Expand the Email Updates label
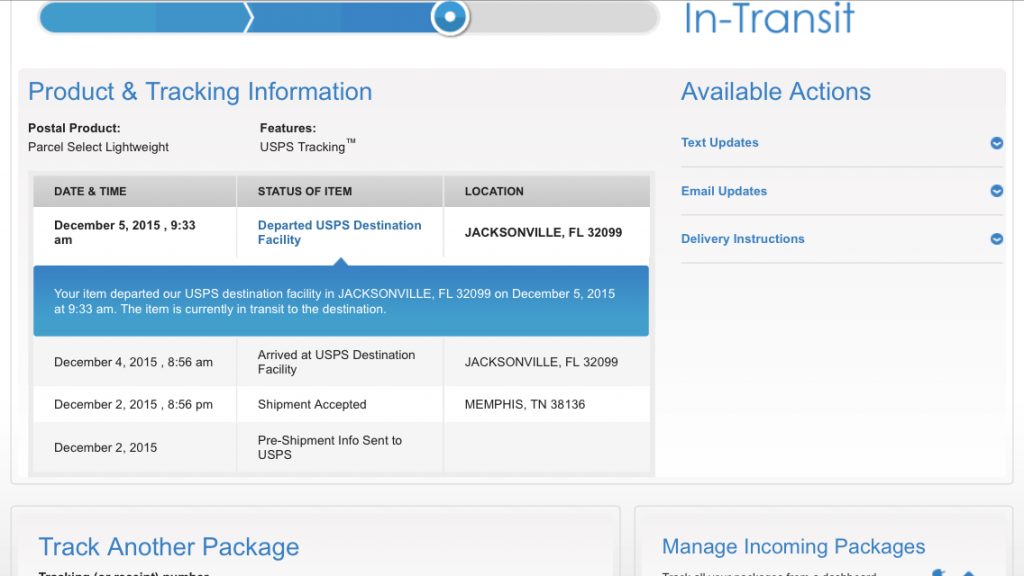Image resolution: width=1024 pixels, height=576 pixels. [723, 191]
